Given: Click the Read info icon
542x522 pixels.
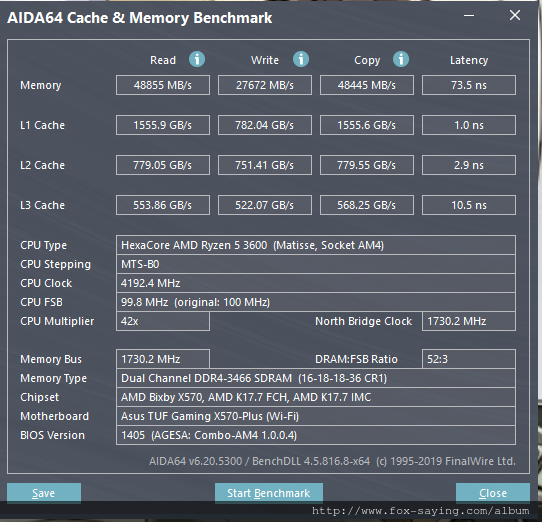Looking at the screenshot, I should pyautogui.click(x=197, y=59).
